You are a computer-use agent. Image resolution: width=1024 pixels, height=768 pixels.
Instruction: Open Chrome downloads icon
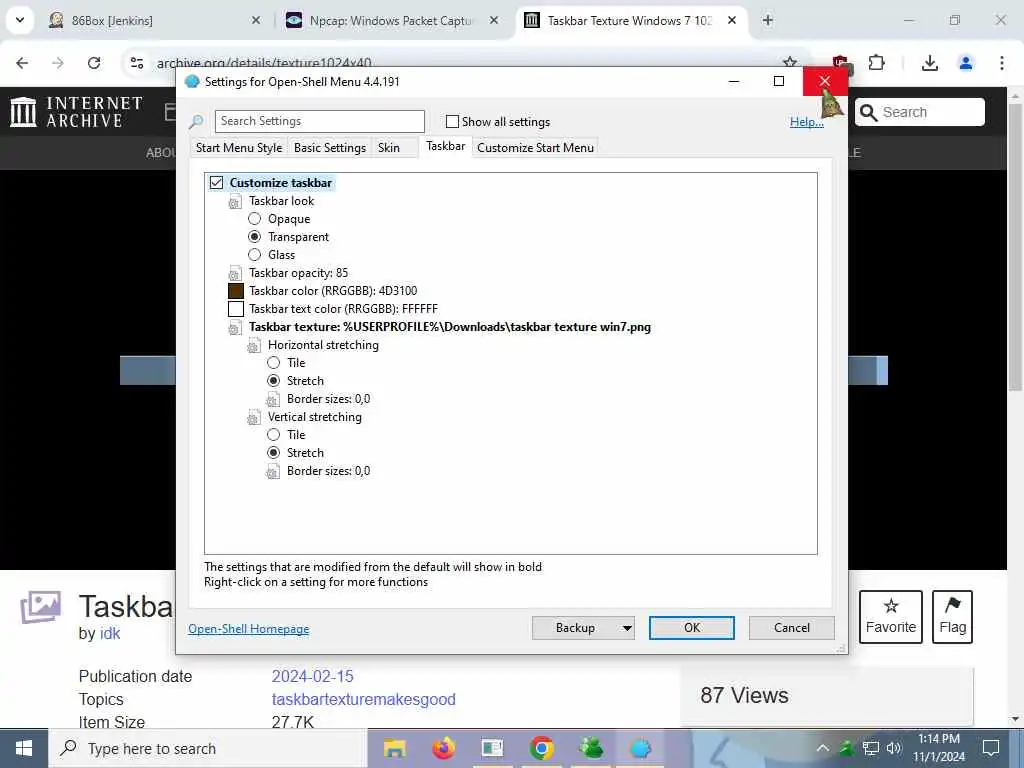click(930, 63)
